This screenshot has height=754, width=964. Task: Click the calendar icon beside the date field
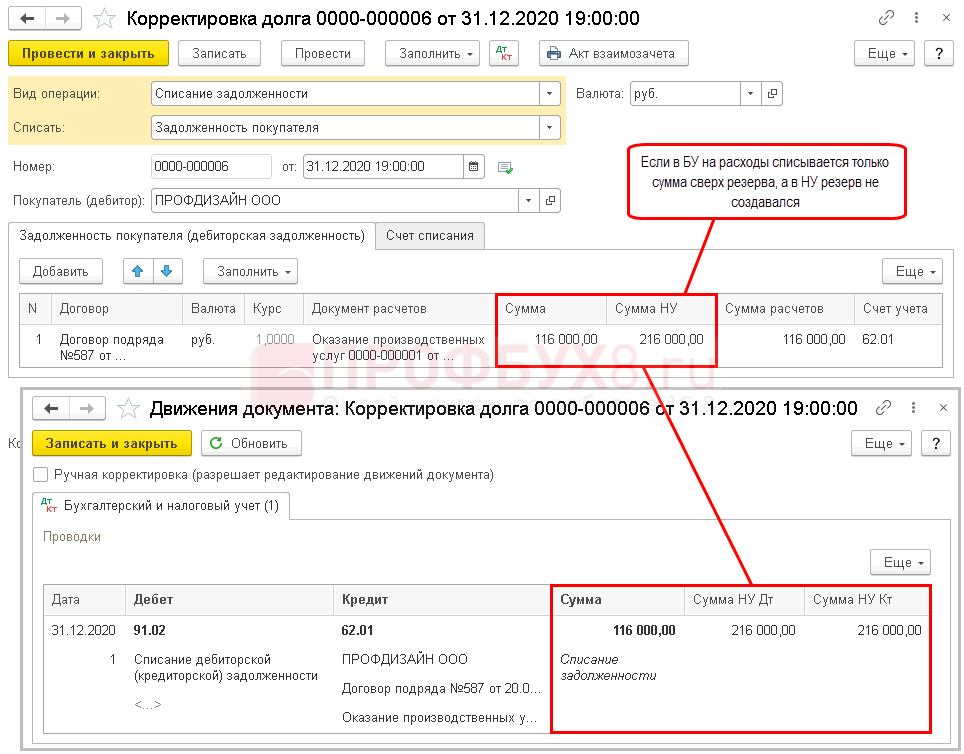[474, 166]
